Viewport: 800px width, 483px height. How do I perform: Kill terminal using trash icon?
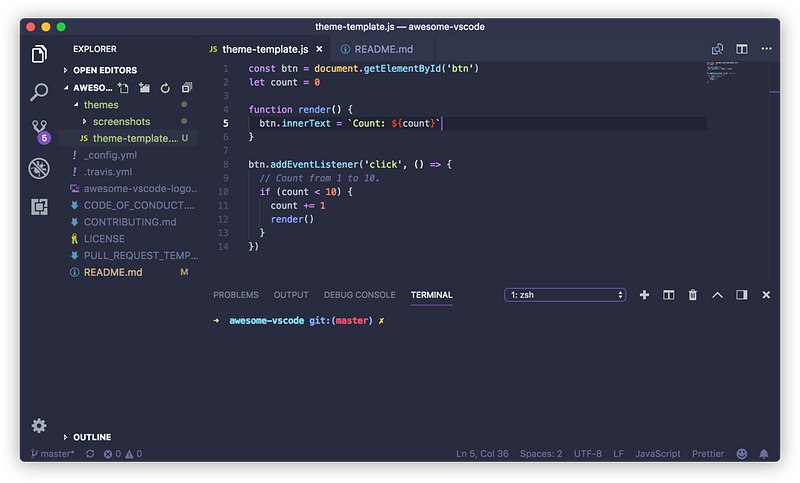click(x=692, y=295)
